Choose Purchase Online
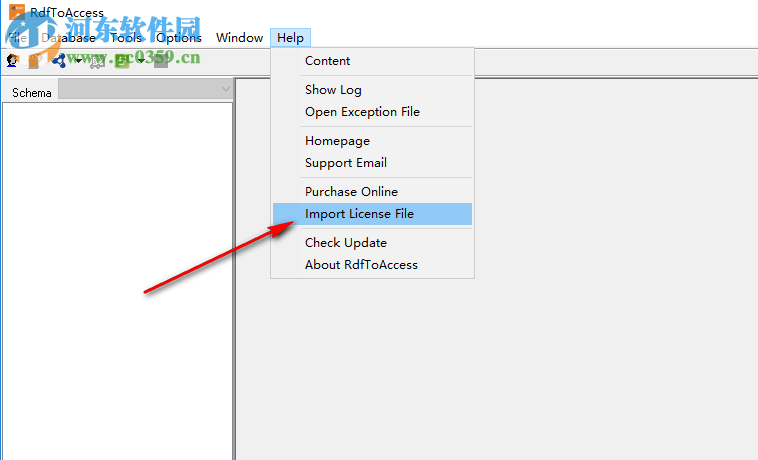758x460 pixels. coord(372,192)
